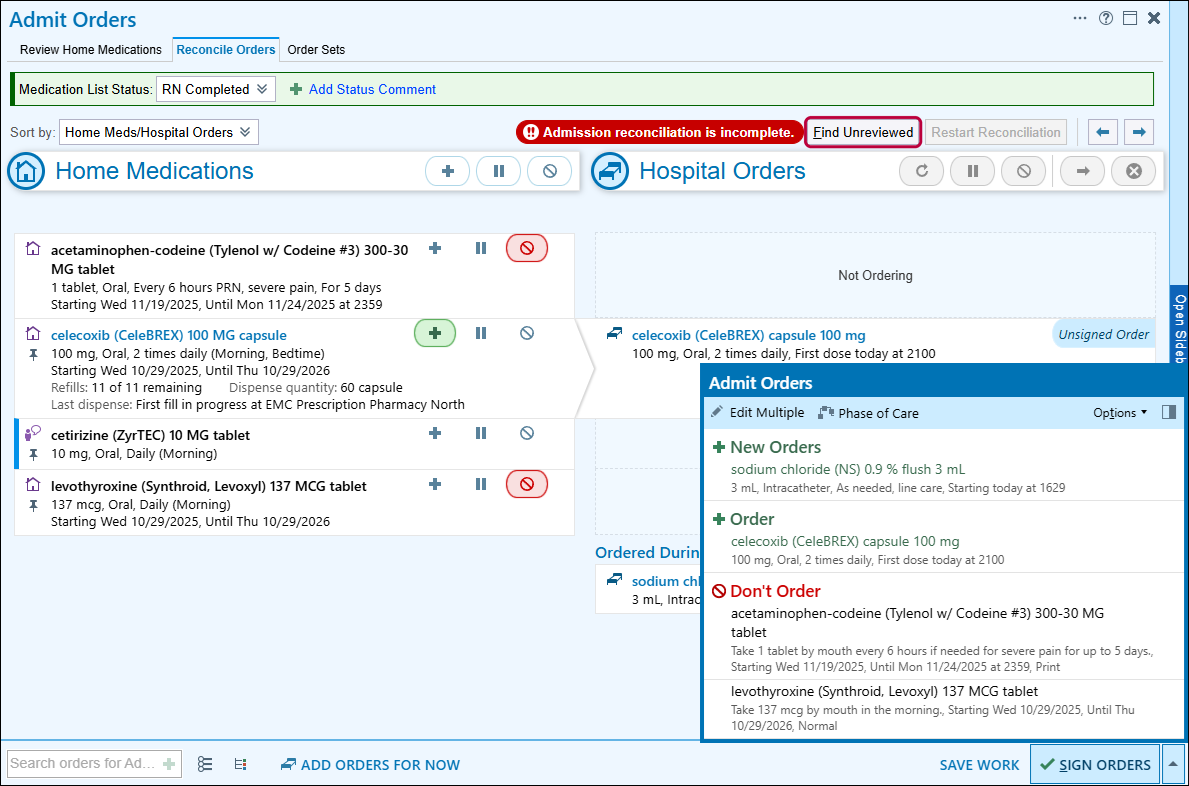1189x786 pixels.
Task: Click Hospital Orders refresh/continue all button
Action: click(921, 171)
